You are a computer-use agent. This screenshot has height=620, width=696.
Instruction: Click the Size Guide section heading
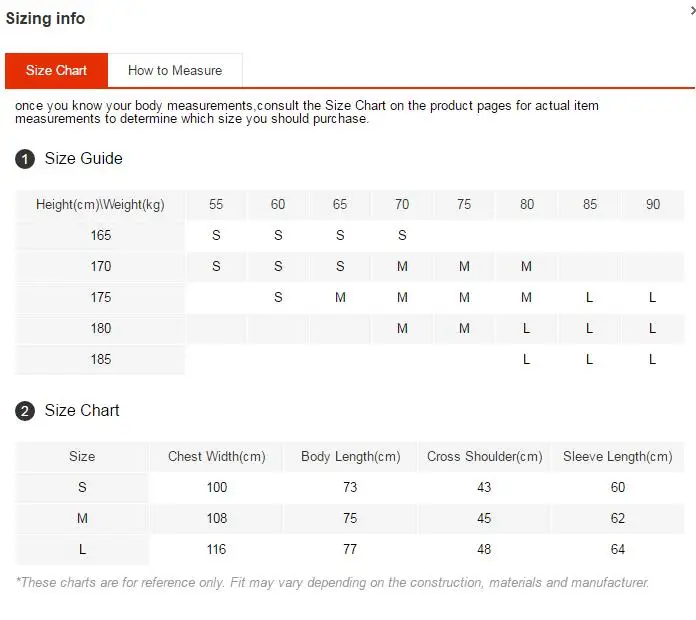[x=83, y=158]
